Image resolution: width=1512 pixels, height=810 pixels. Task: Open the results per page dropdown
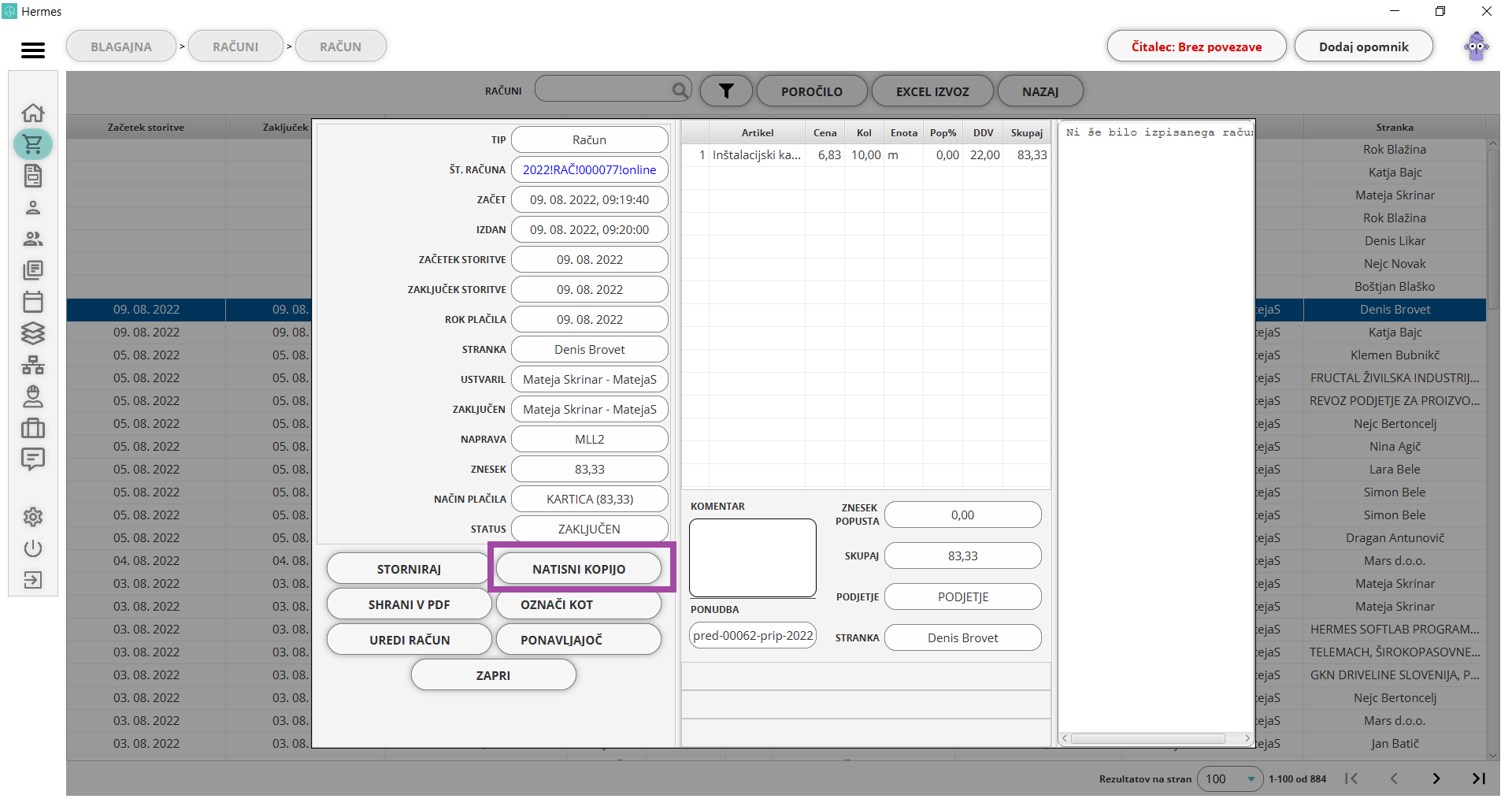tap(1230, 778)
